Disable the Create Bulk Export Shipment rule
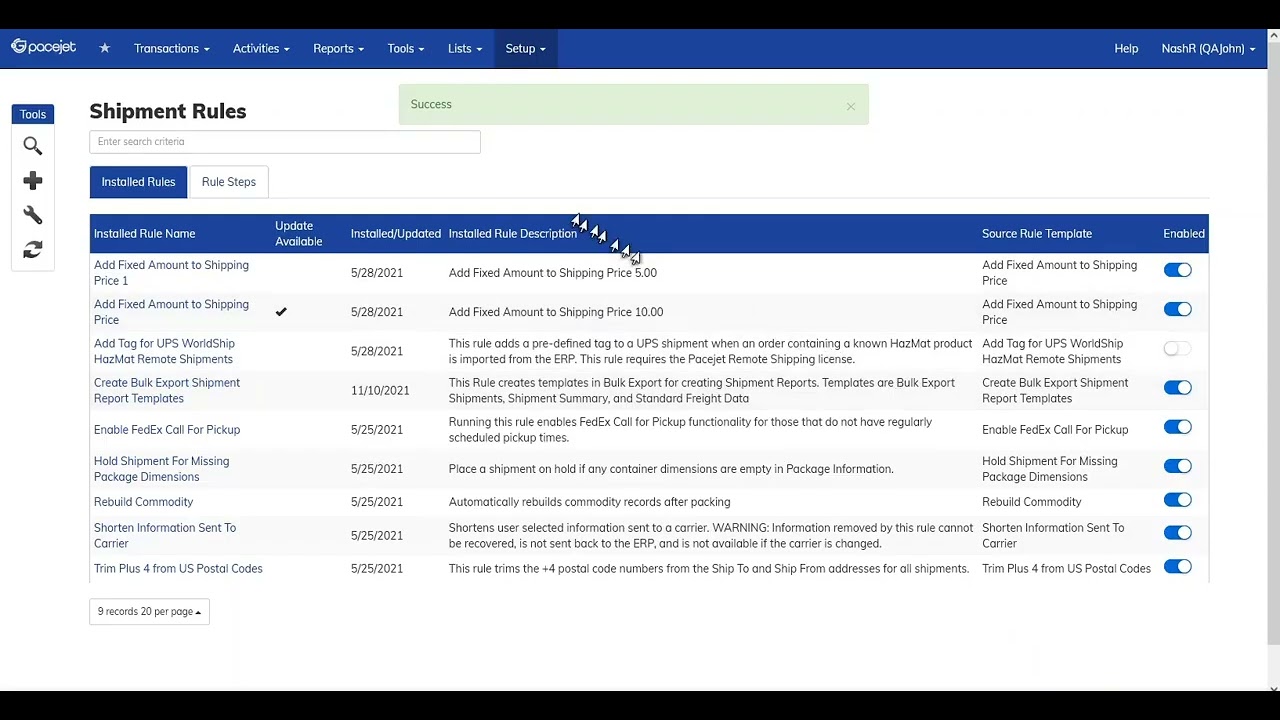1280x720 pixels. pos(1177,387)
